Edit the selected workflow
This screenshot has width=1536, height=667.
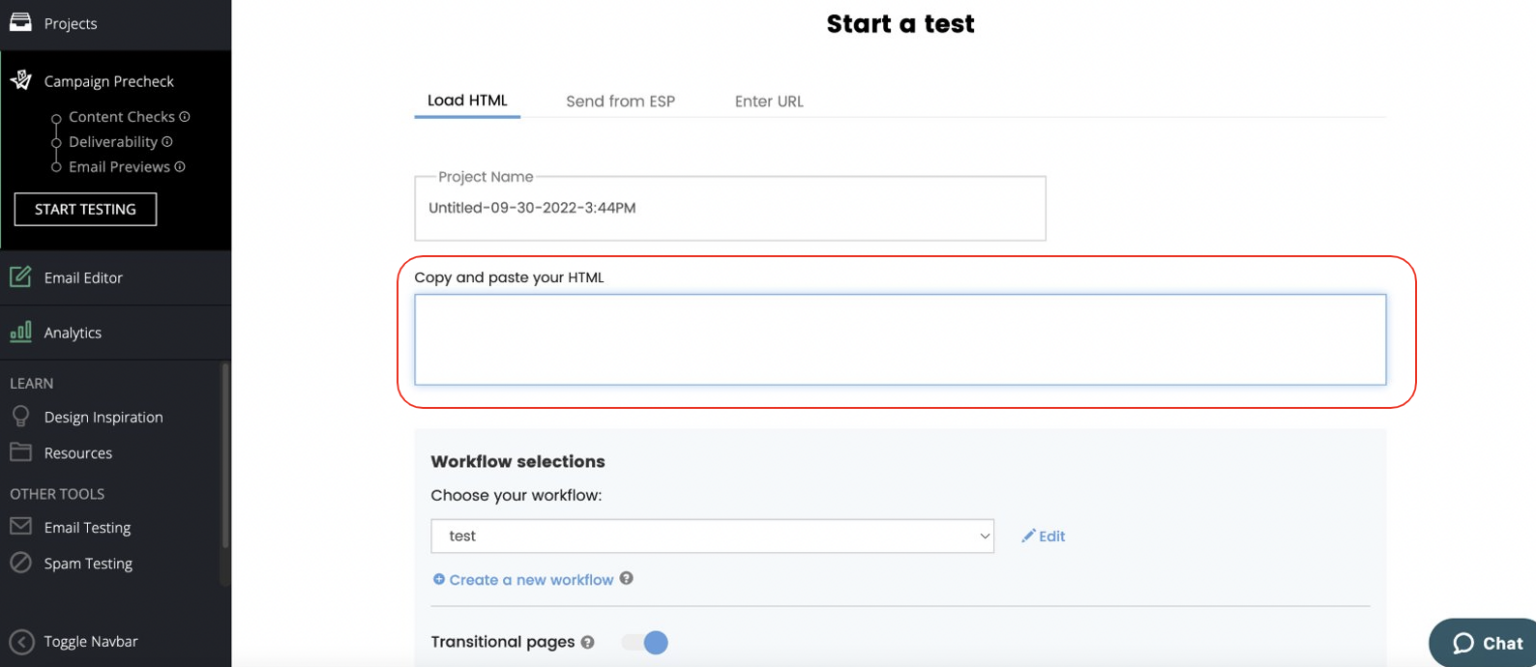1043,536
